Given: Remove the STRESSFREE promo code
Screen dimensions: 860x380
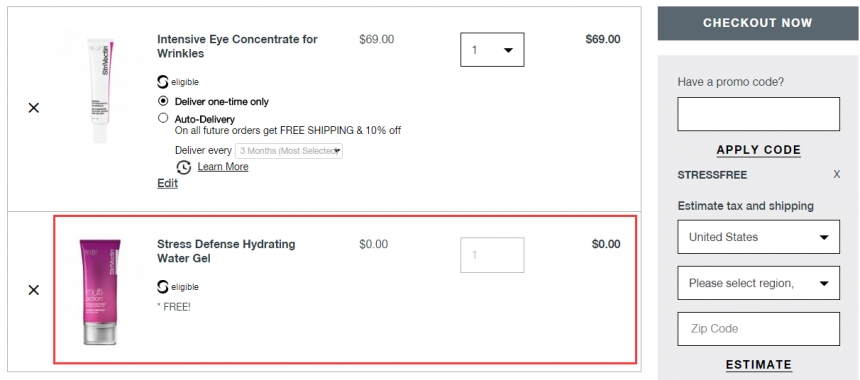Looking at the screenshot, I should click(x=836, y=174).
